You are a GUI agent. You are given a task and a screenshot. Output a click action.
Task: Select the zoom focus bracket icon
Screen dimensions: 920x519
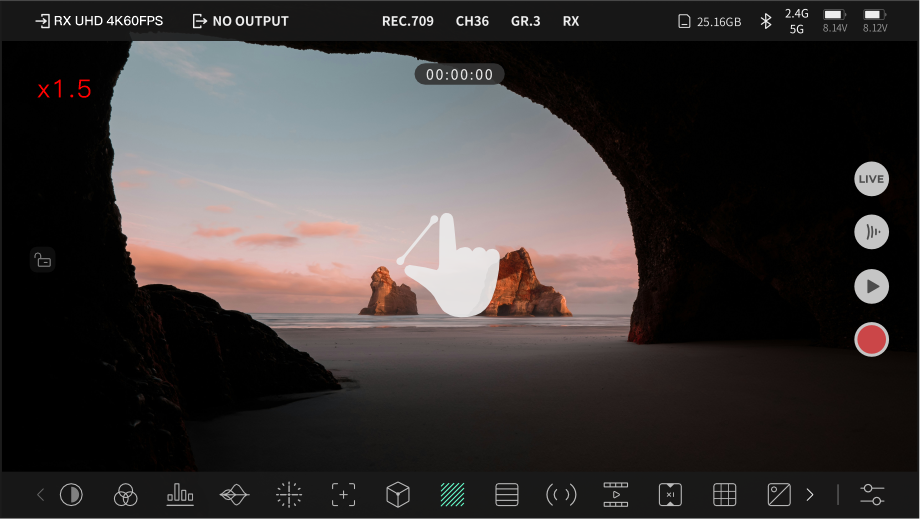pos(343,495)
